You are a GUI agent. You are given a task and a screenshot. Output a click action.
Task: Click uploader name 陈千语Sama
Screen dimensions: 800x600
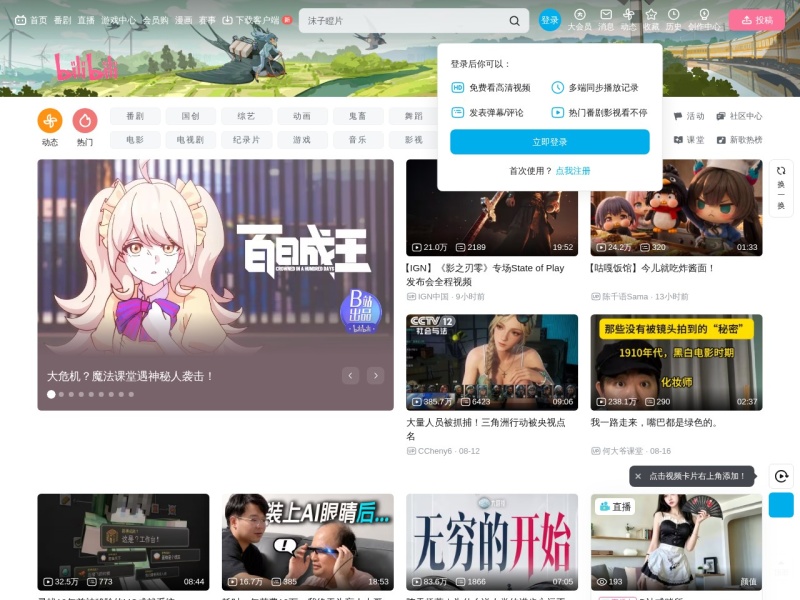[x=625, y=296]
